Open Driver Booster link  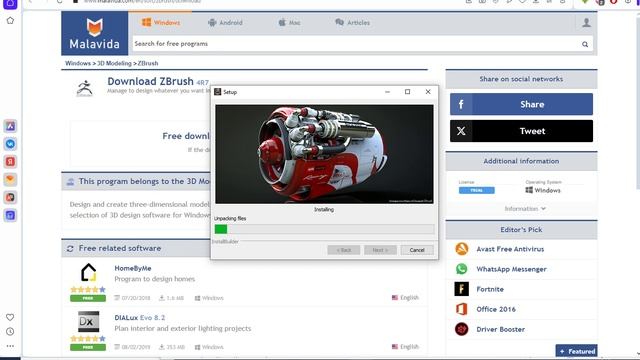click(x=500, y=329)
